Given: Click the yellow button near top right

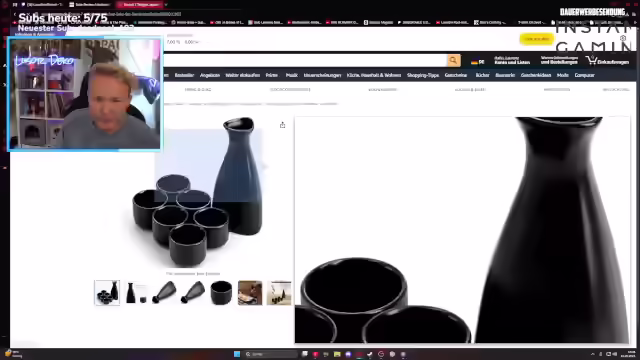Looking at the screenshot, I should (x=537, y=39).
